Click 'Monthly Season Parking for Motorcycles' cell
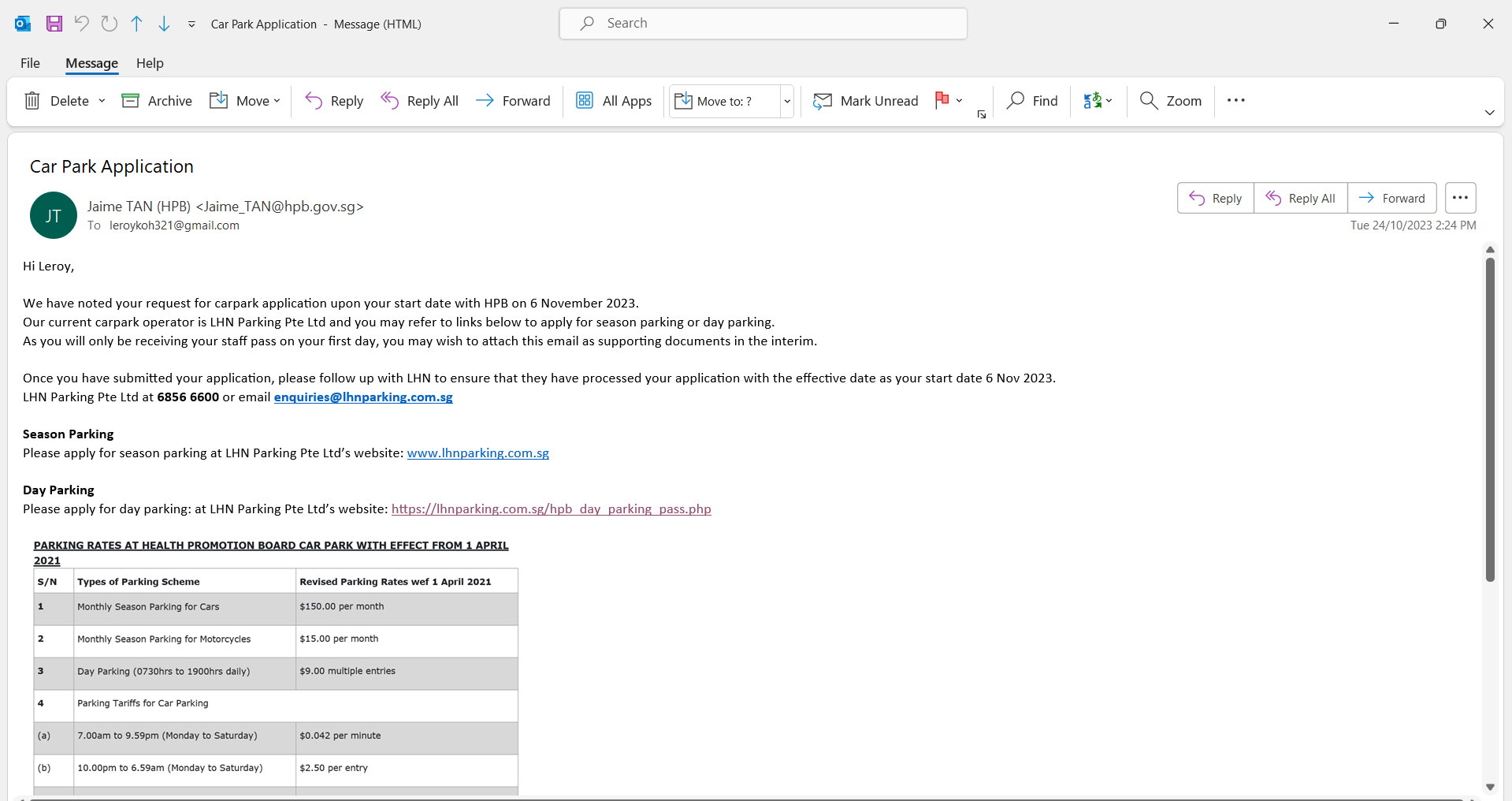The image size is (1512, 801). click(184, 641)
